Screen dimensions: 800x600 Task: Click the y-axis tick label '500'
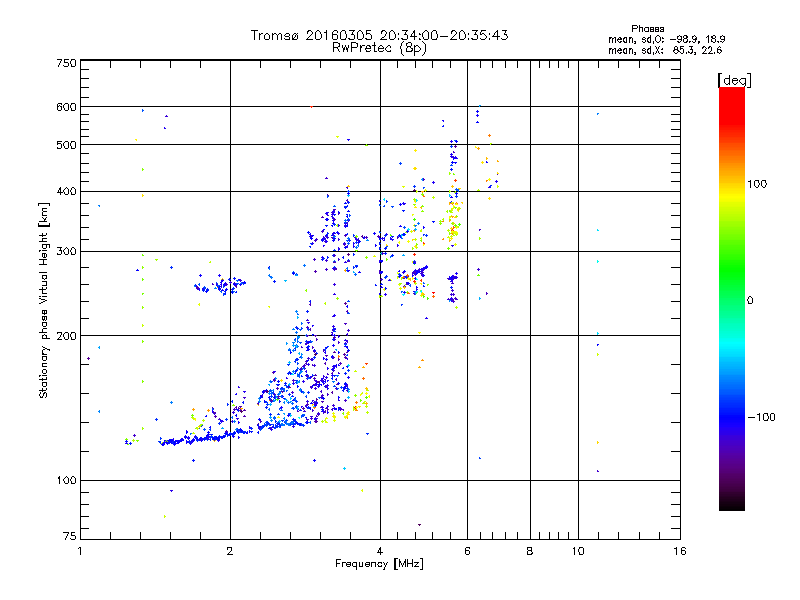click(x=66, y=145)
